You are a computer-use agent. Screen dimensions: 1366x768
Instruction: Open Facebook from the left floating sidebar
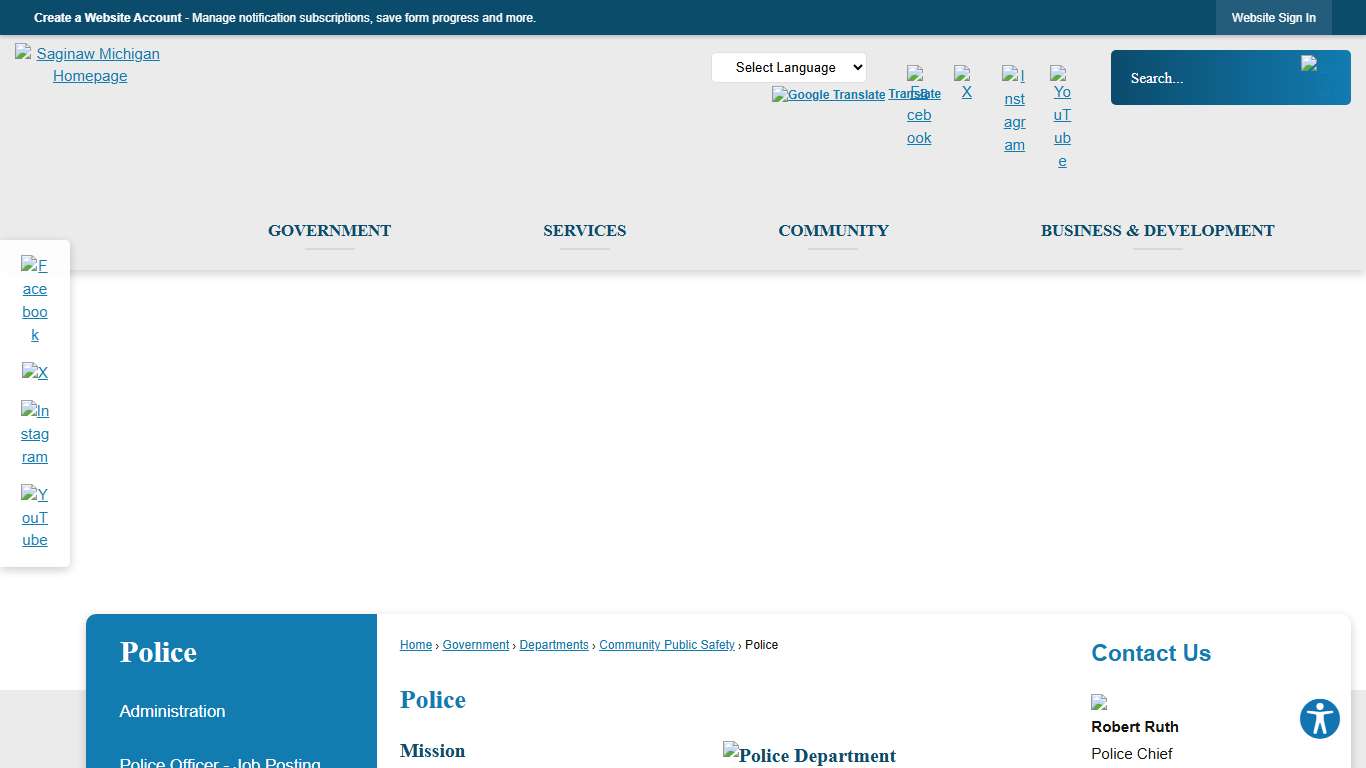(x=35, y=299)
